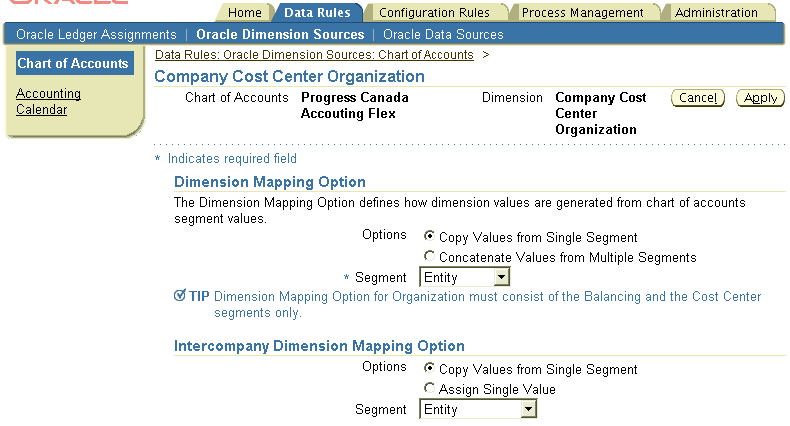Select Copy Values from Single Segment under Intercompany
This screenshot has height=426, width=790.
429,368
